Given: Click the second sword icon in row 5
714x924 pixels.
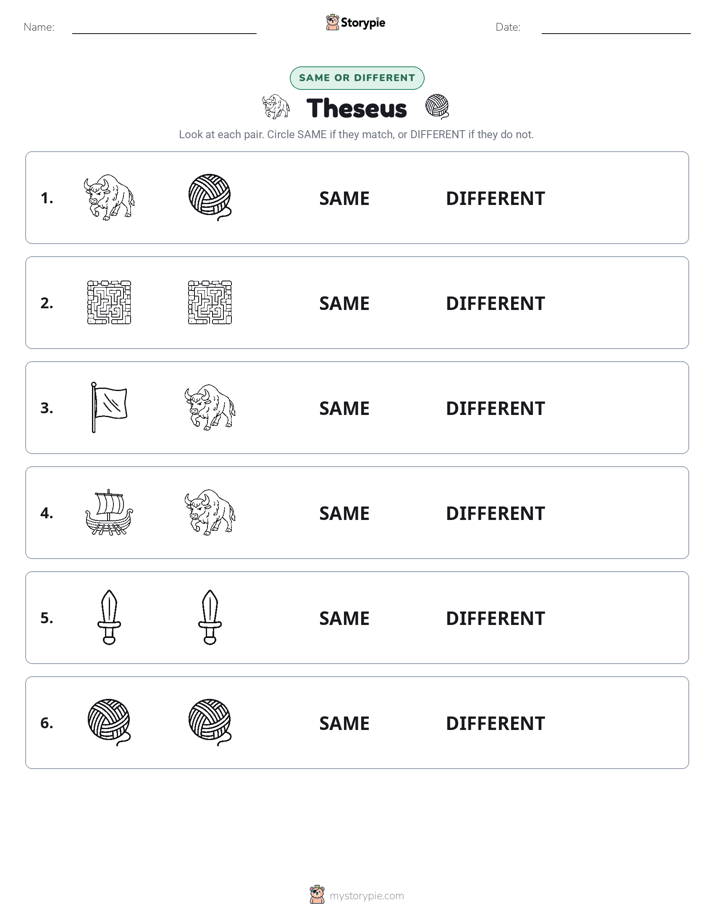Looking at the screenshot, I should click(210, 617).
